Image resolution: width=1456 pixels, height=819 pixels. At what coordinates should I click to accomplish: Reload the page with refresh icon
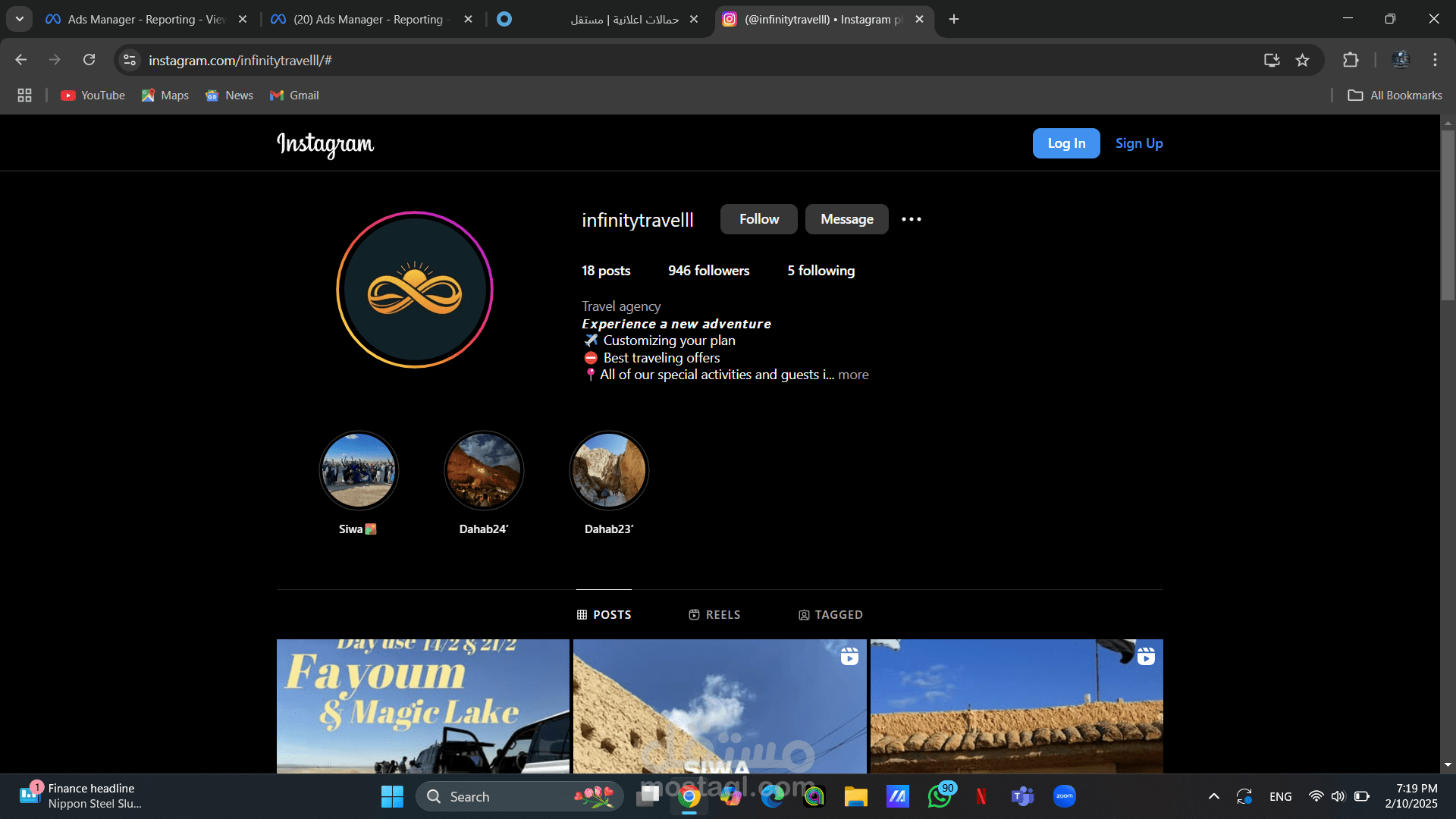click(89, 60)
